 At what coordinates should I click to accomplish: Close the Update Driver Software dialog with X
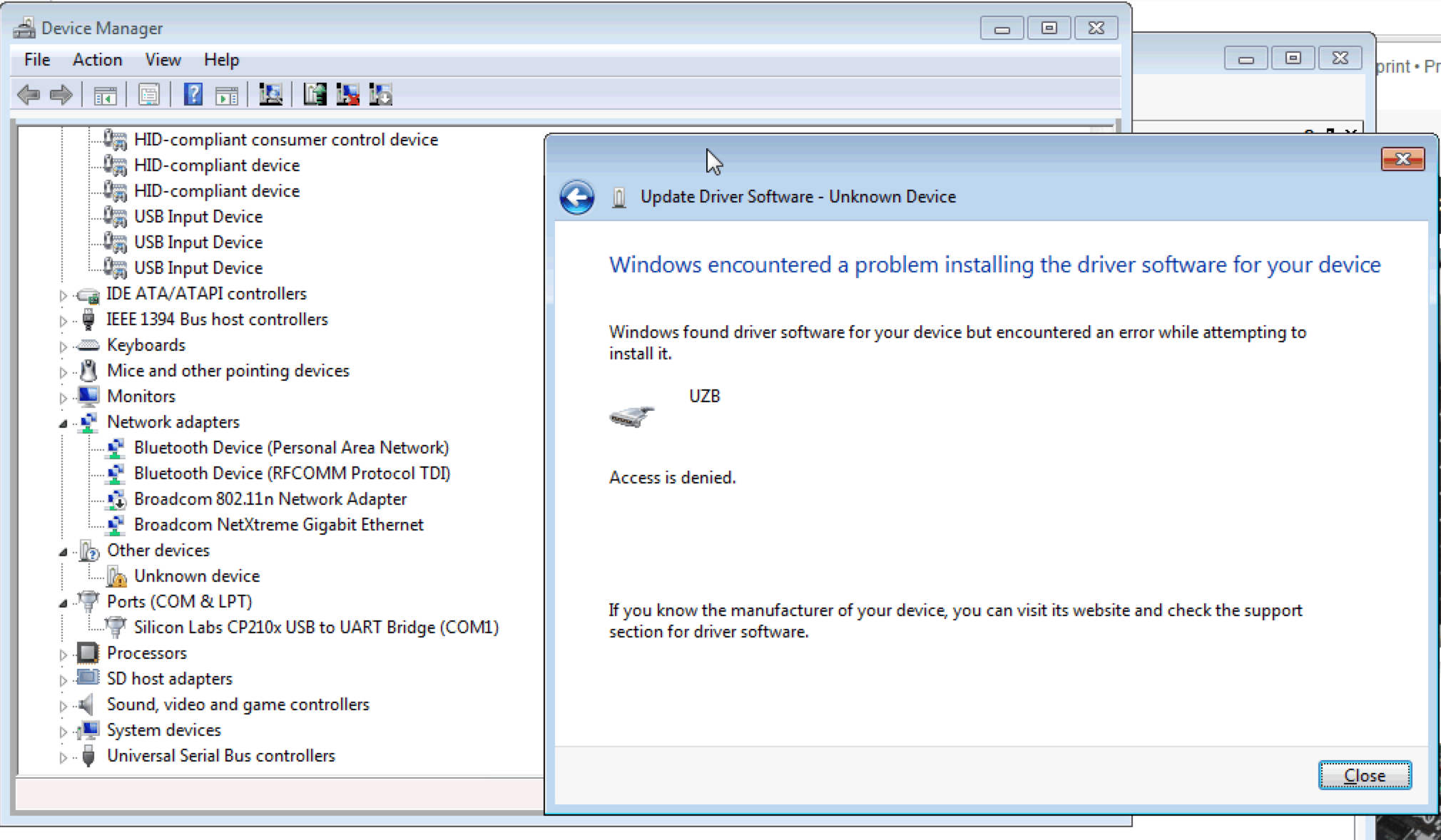1402,159
